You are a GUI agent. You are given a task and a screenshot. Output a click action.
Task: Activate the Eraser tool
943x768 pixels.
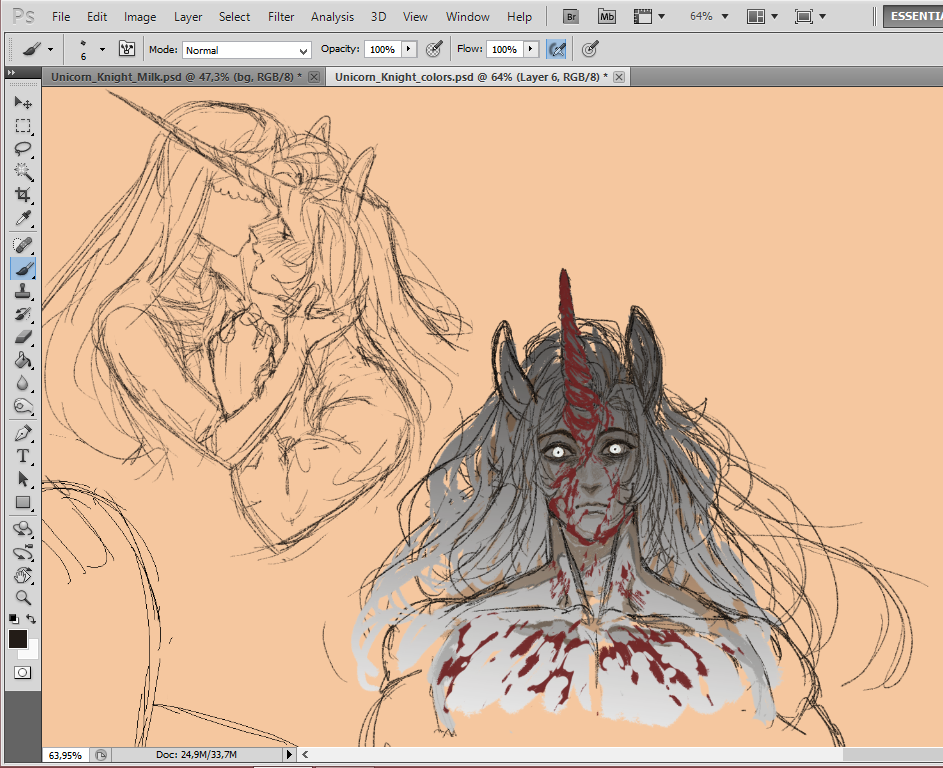pyautogui.click(x=23, y=337)
